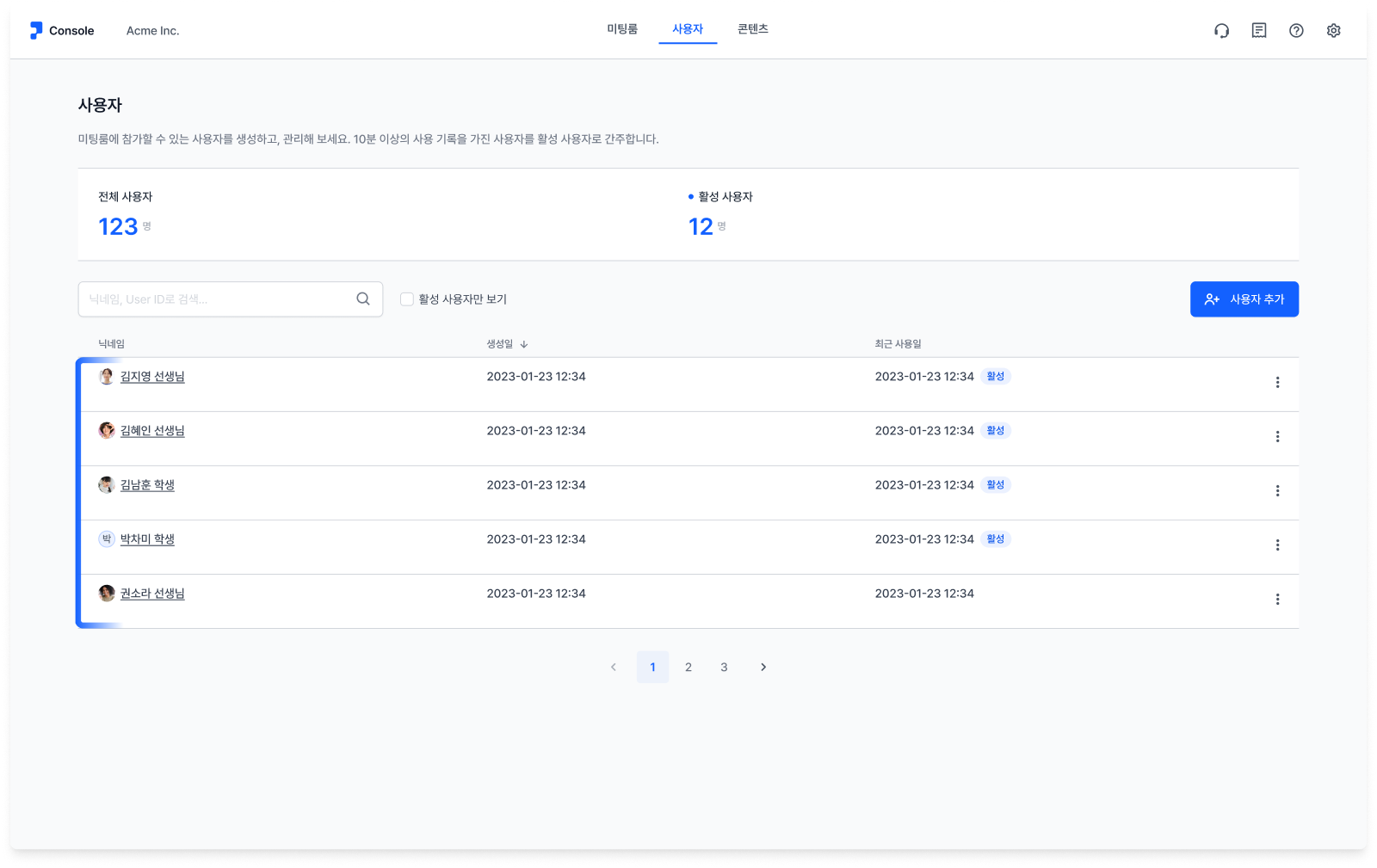Open the headset support icon

1221,31
